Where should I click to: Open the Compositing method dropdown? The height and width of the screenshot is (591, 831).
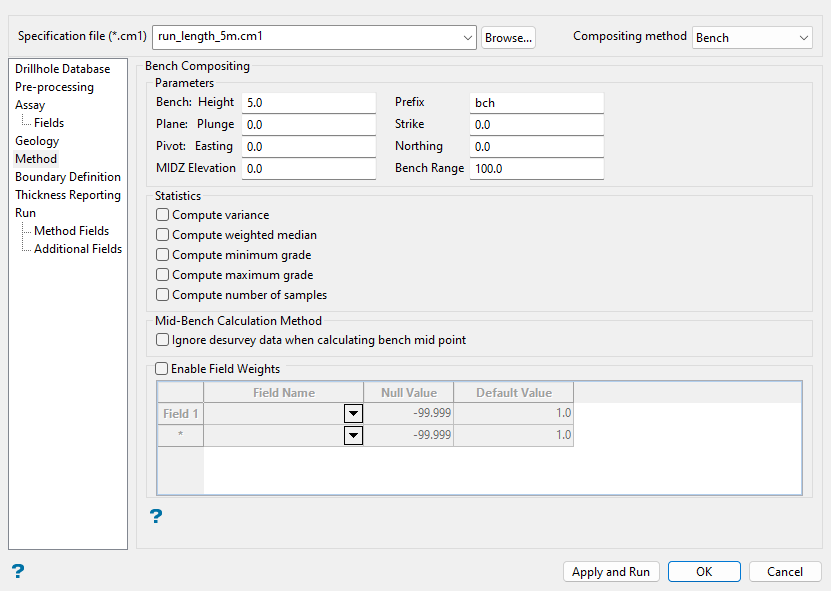[804, 38]
